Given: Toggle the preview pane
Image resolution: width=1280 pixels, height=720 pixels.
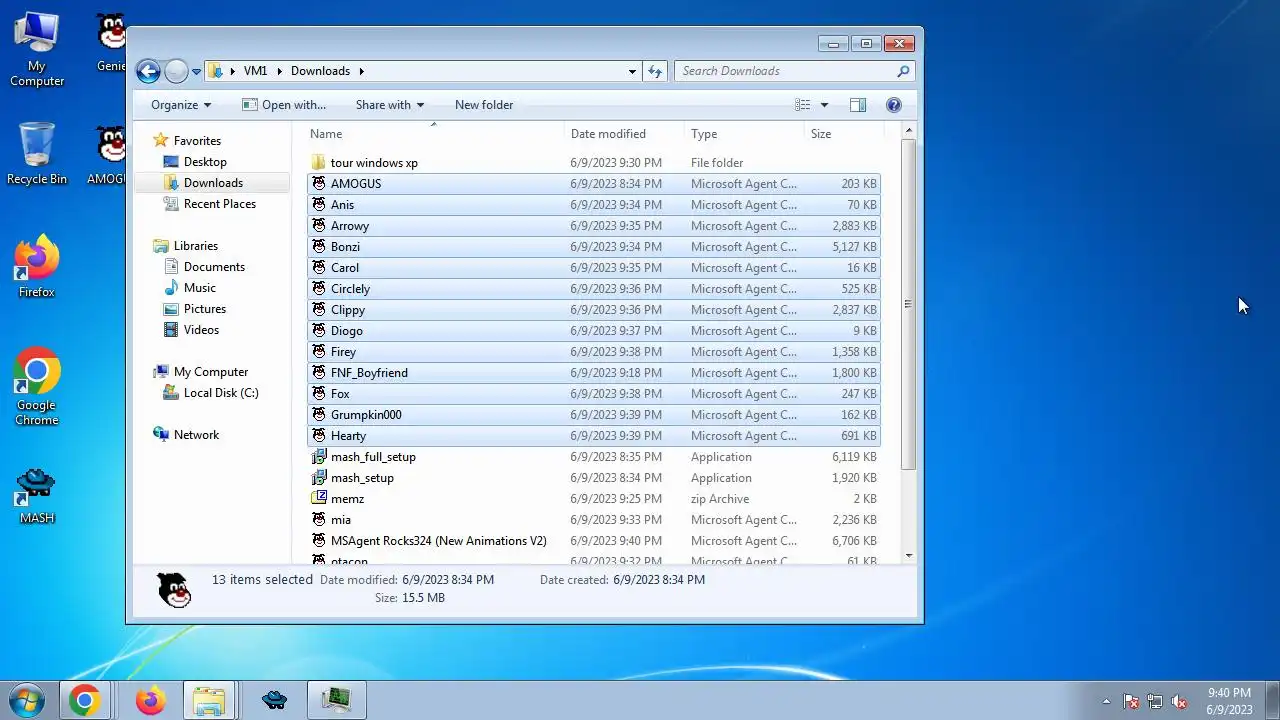Looking at the screenshot, I should (858, 105).
